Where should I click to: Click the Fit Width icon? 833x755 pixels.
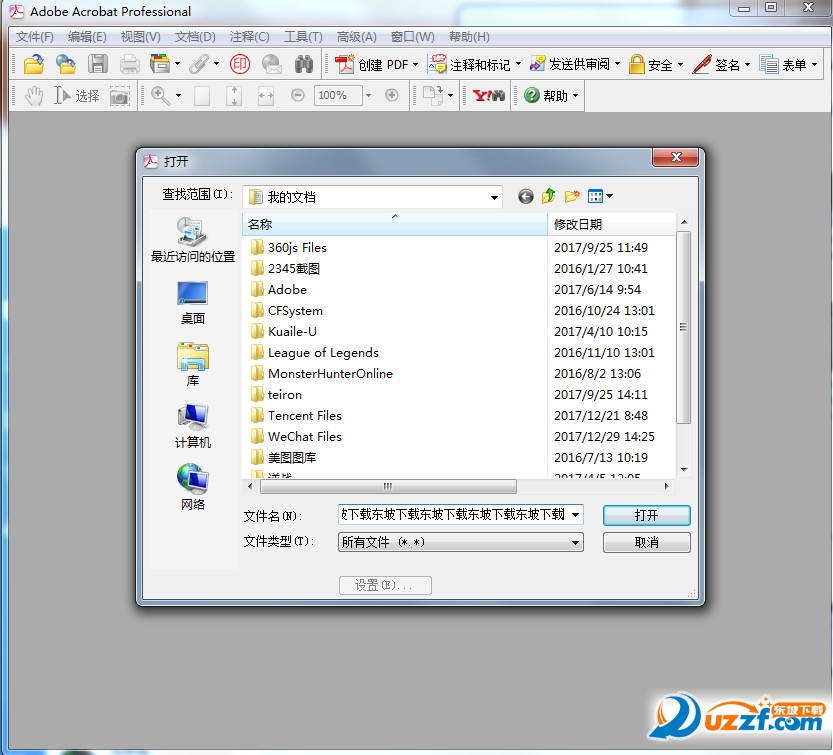[266, 96]
